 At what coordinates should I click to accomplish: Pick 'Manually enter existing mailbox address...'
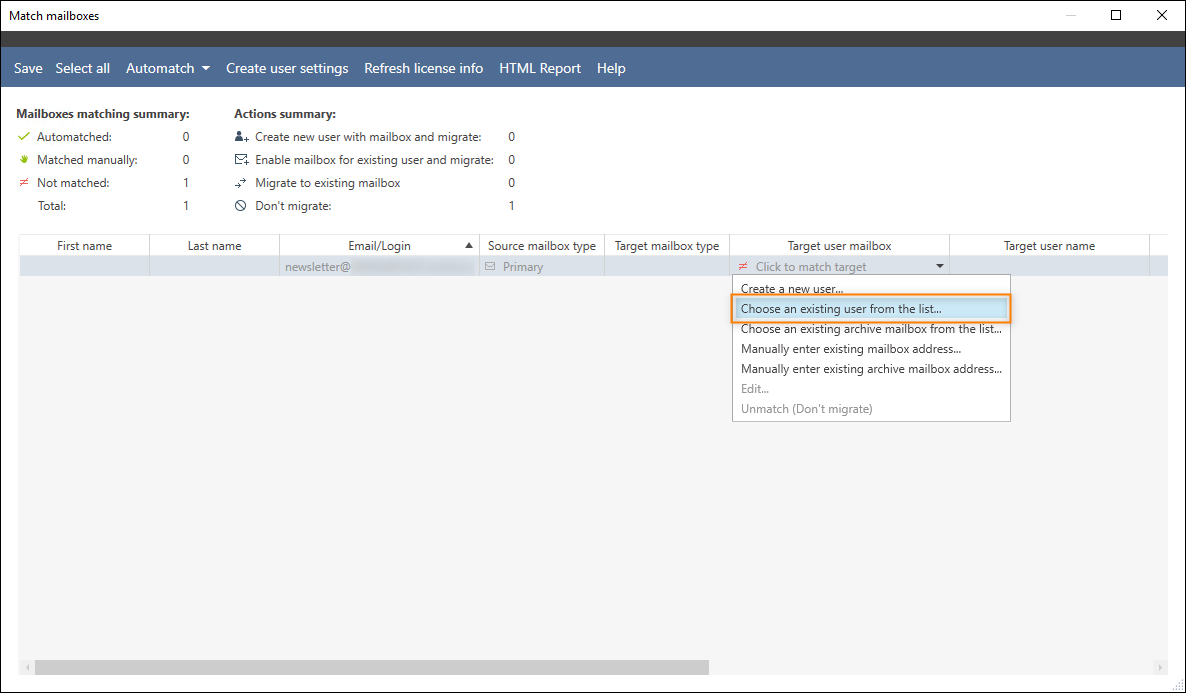coord(871,349)
